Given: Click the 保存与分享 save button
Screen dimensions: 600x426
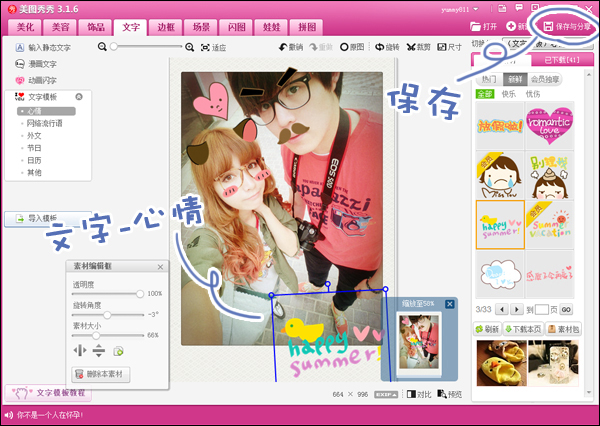Looking at the screenshot, I should pyautogui.click(x=567, y=26).
